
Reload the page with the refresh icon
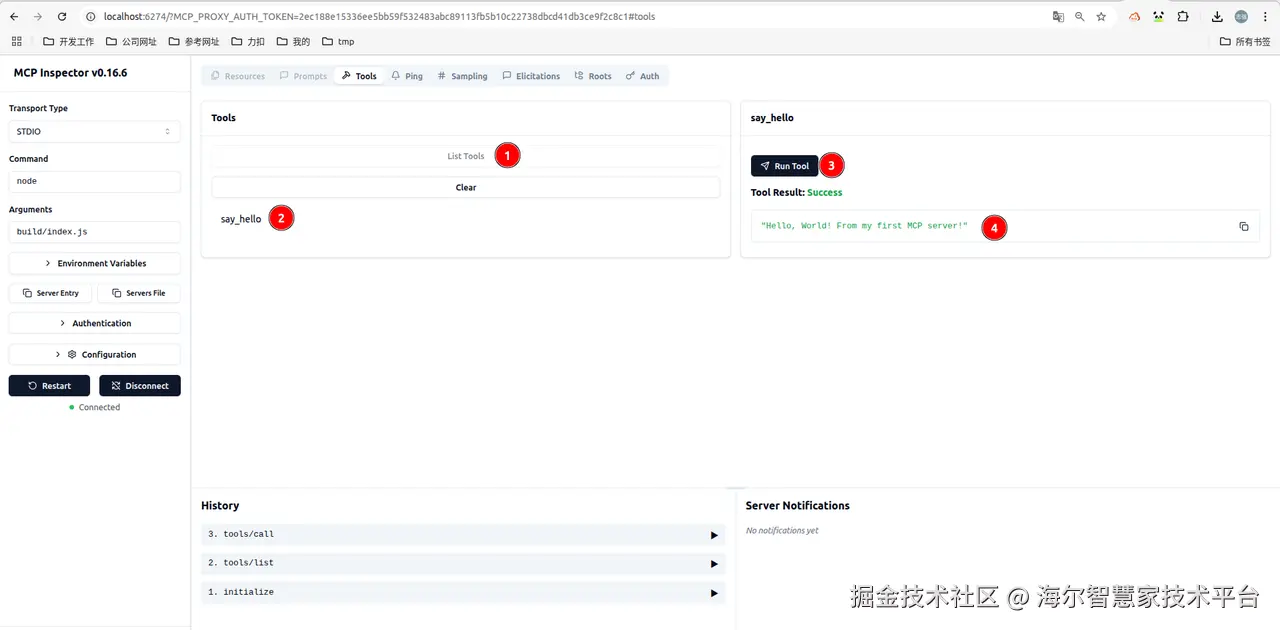pos(62,17)
